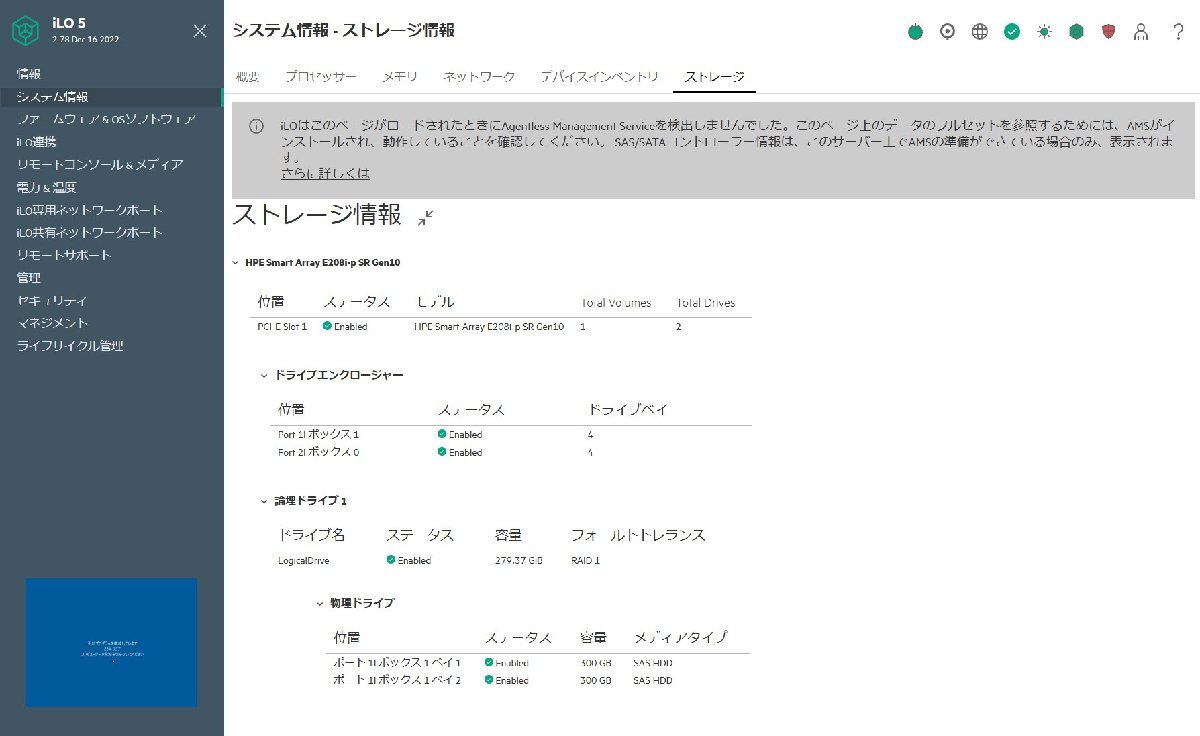Open the language selection globe icon
This screenshot has width=1200, height=736.
(x=979, y=31)
